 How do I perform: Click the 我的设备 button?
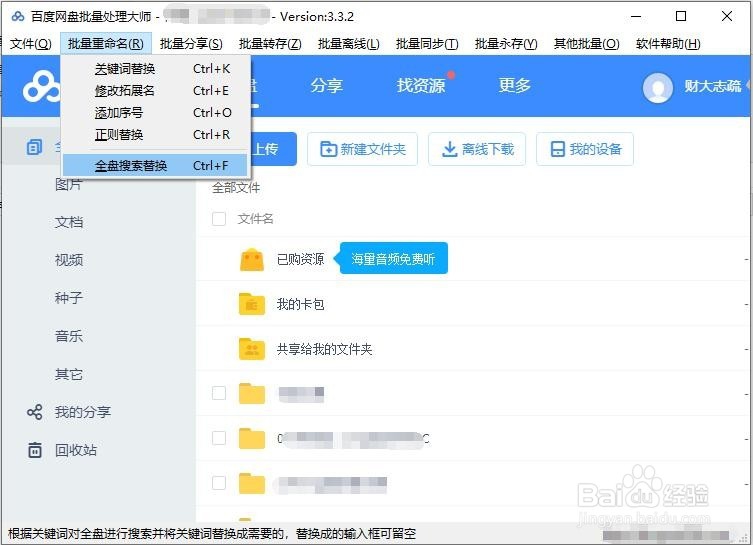tap(585, 149)
